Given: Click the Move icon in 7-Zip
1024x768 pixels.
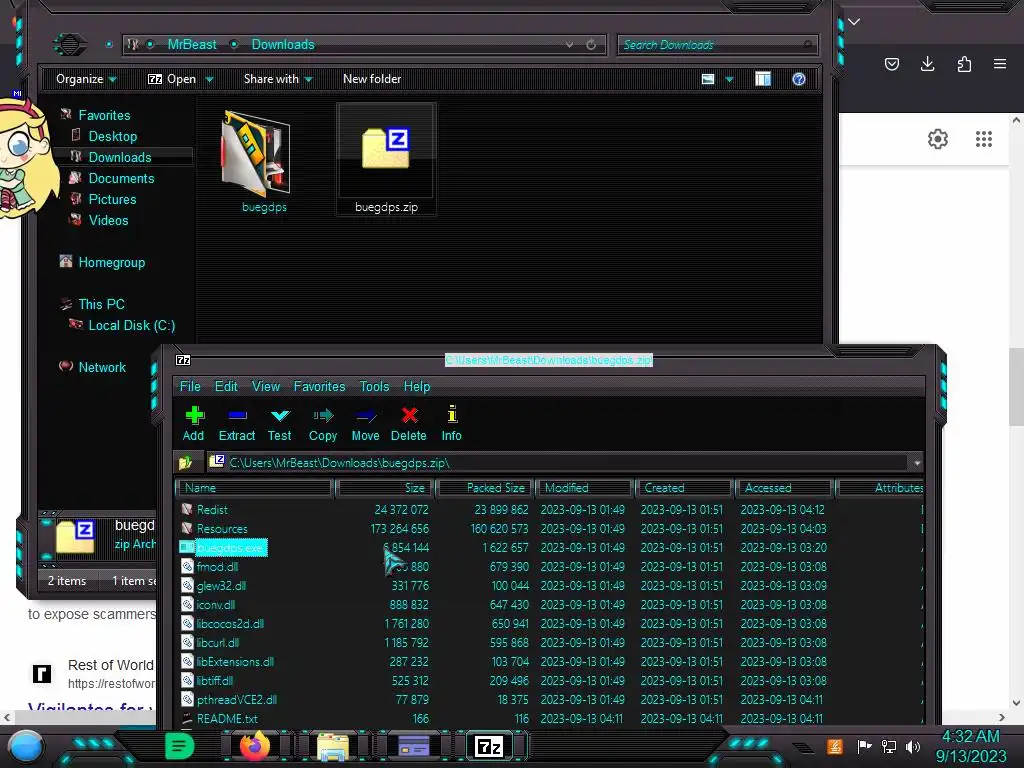Looking at the screenshot, I should coord(365,423).
